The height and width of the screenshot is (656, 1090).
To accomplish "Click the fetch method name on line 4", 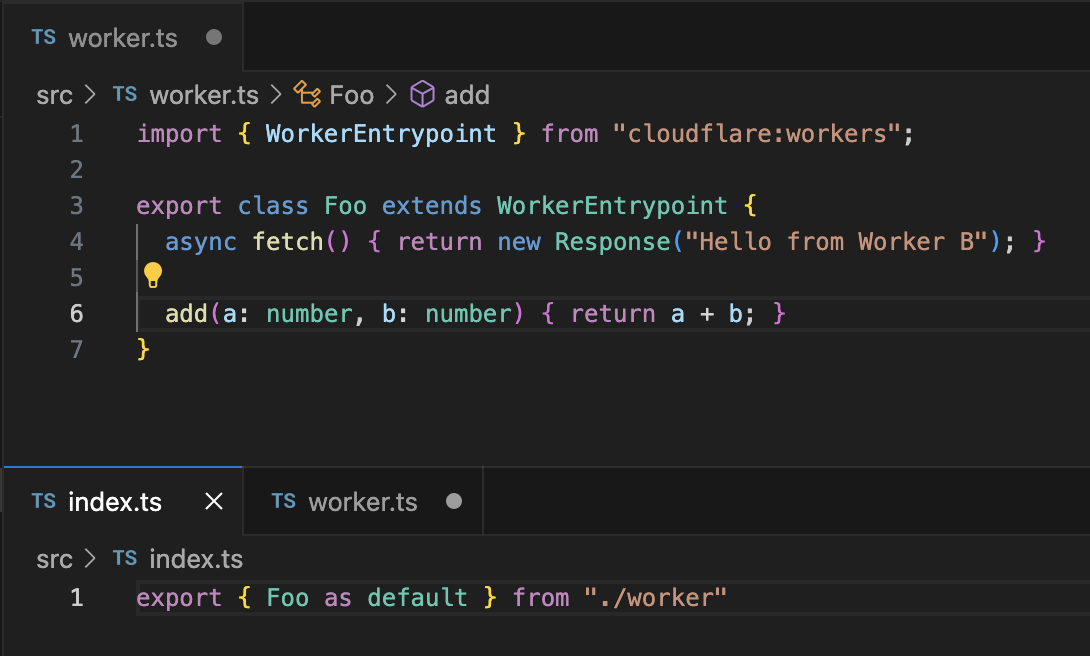I will pos(288,242).
